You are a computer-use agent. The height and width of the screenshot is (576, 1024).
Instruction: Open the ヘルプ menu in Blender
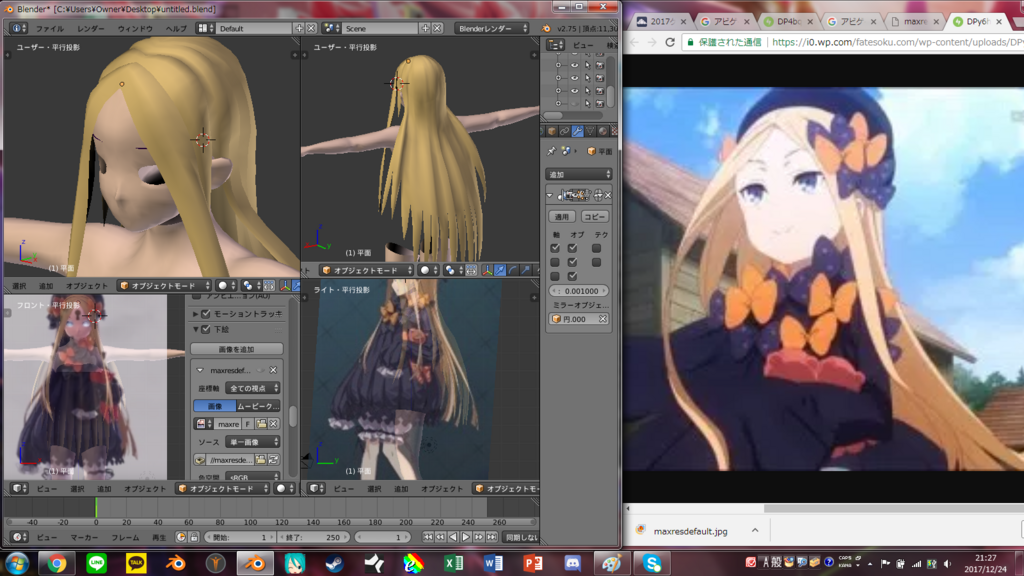(x=176, y=29)
